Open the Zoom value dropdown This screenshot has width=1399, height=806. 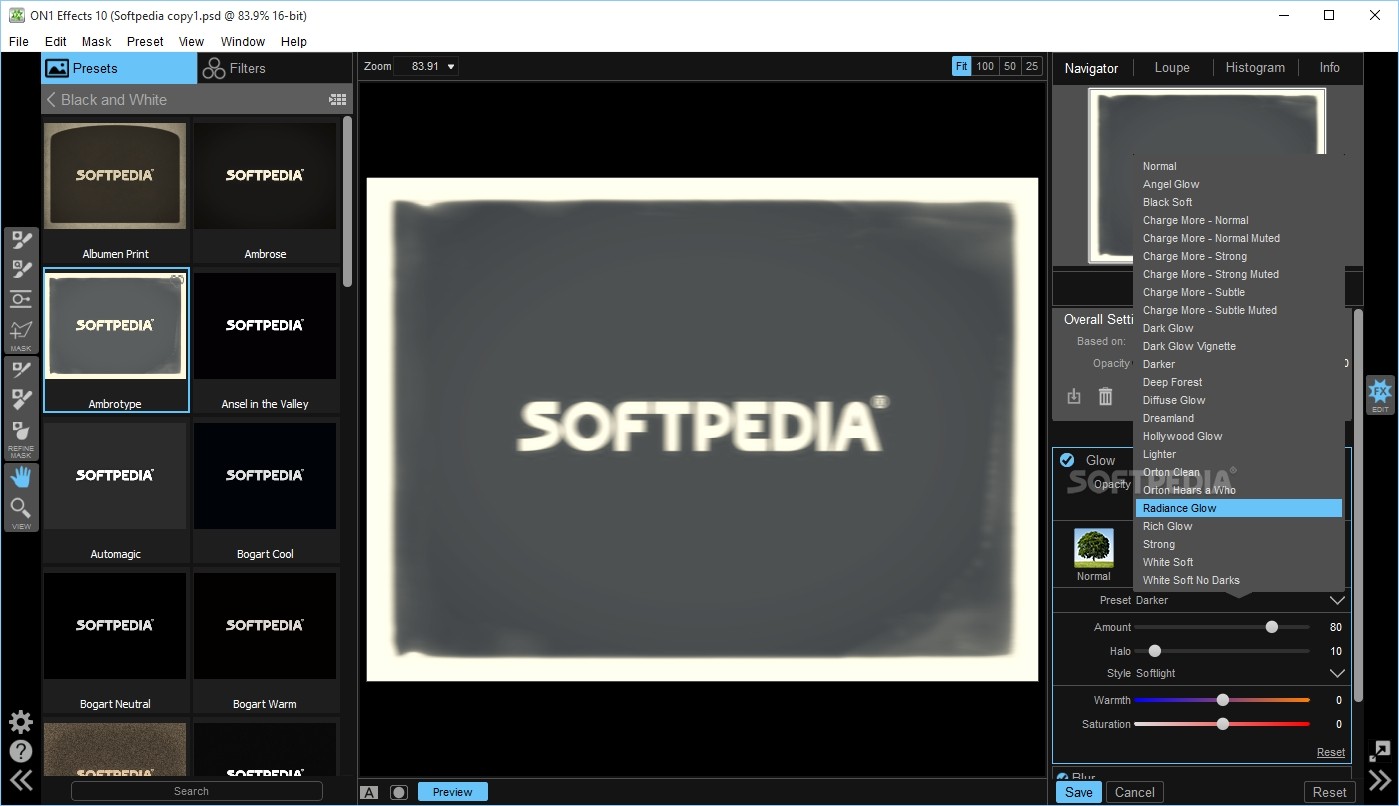point(451,67)
